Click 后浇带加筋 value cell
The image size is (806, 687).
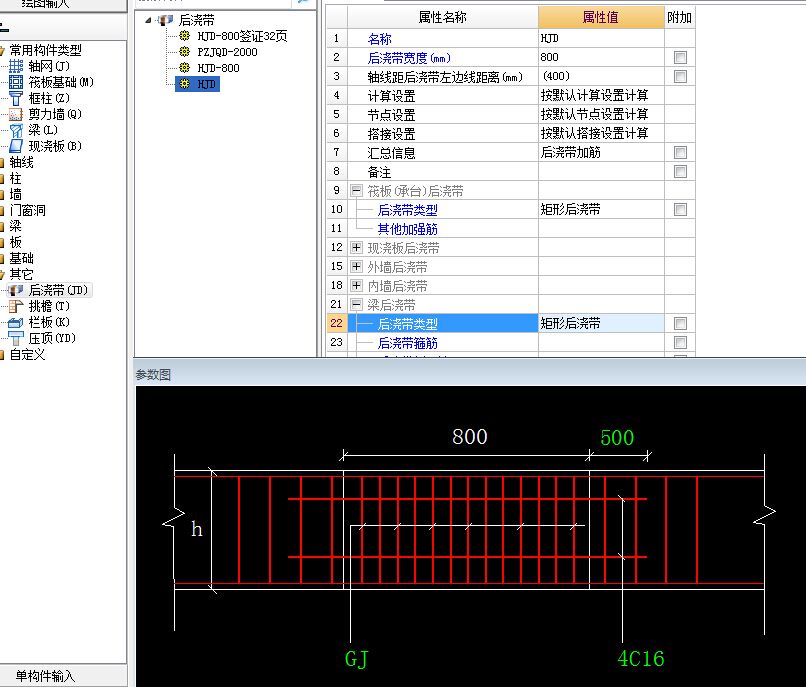pos(601,153)
